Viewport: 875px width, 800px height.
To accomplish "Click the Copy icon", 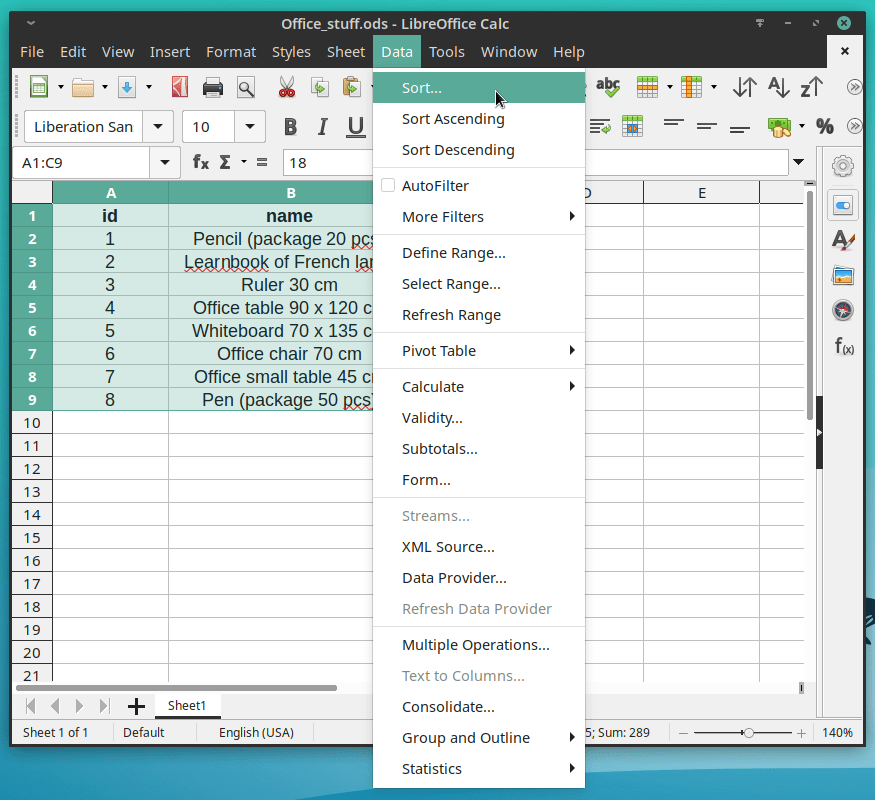I will point(320,87).
